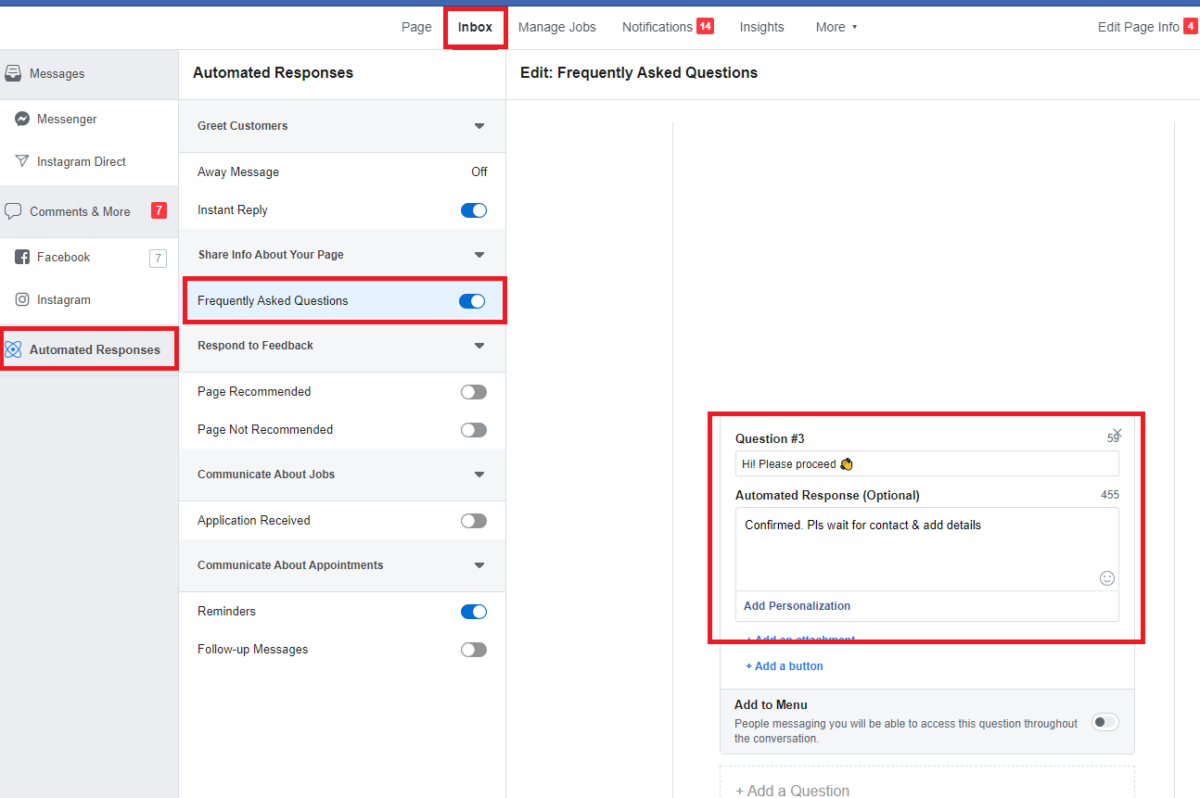
Task: Switch to the Insights tab
Action: (761, 27)
